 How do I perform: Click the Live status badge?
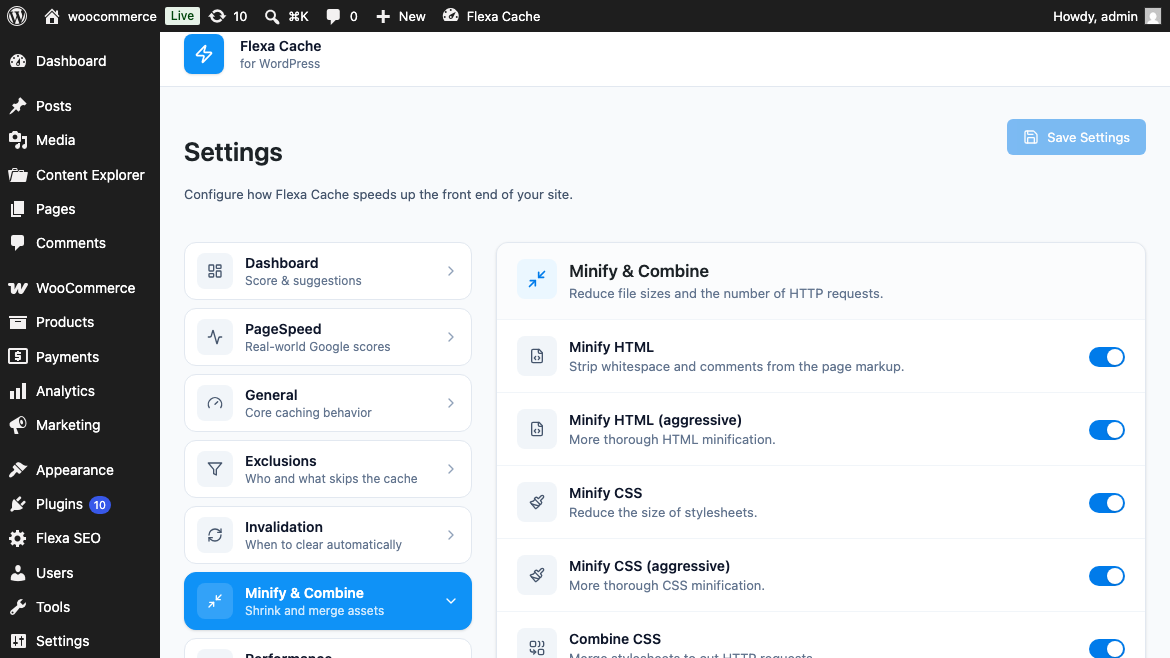(182, 16)
